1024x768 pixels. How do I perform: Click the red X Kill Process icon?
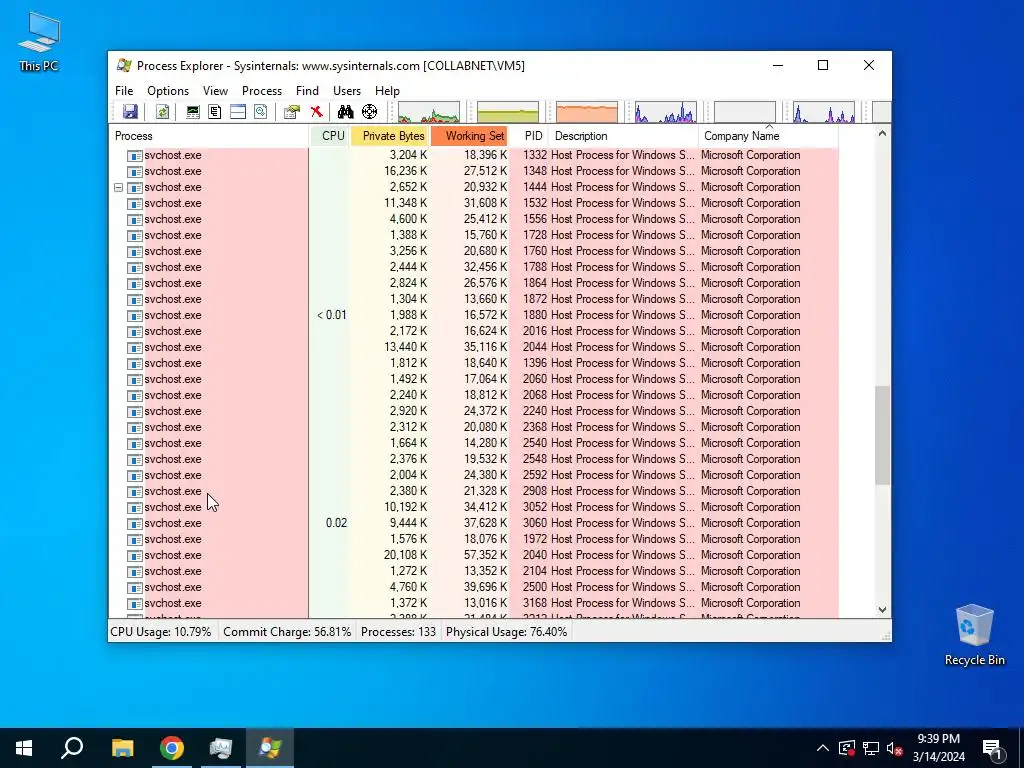317,112
